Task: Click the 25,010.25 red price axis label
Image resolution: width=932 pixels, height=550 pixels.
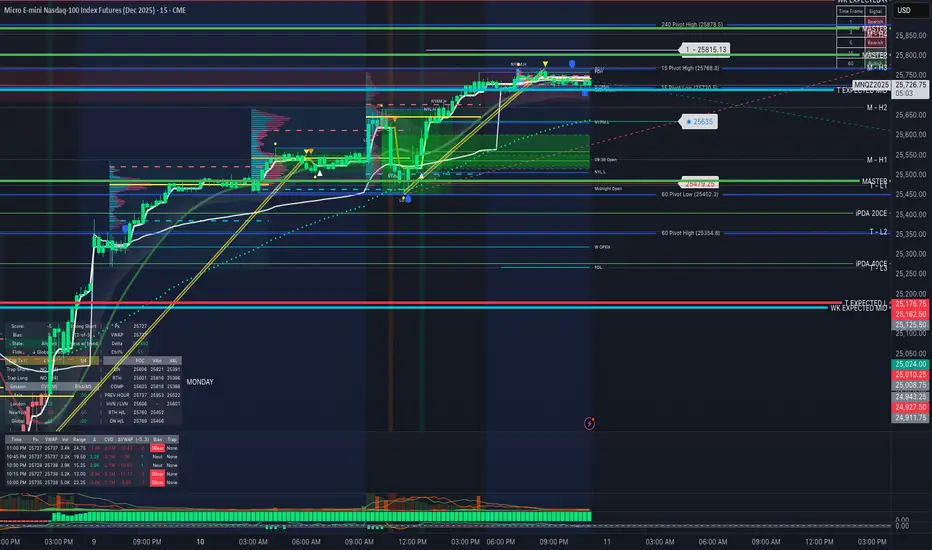Action: pyautogui.click(x=911, y=375)
